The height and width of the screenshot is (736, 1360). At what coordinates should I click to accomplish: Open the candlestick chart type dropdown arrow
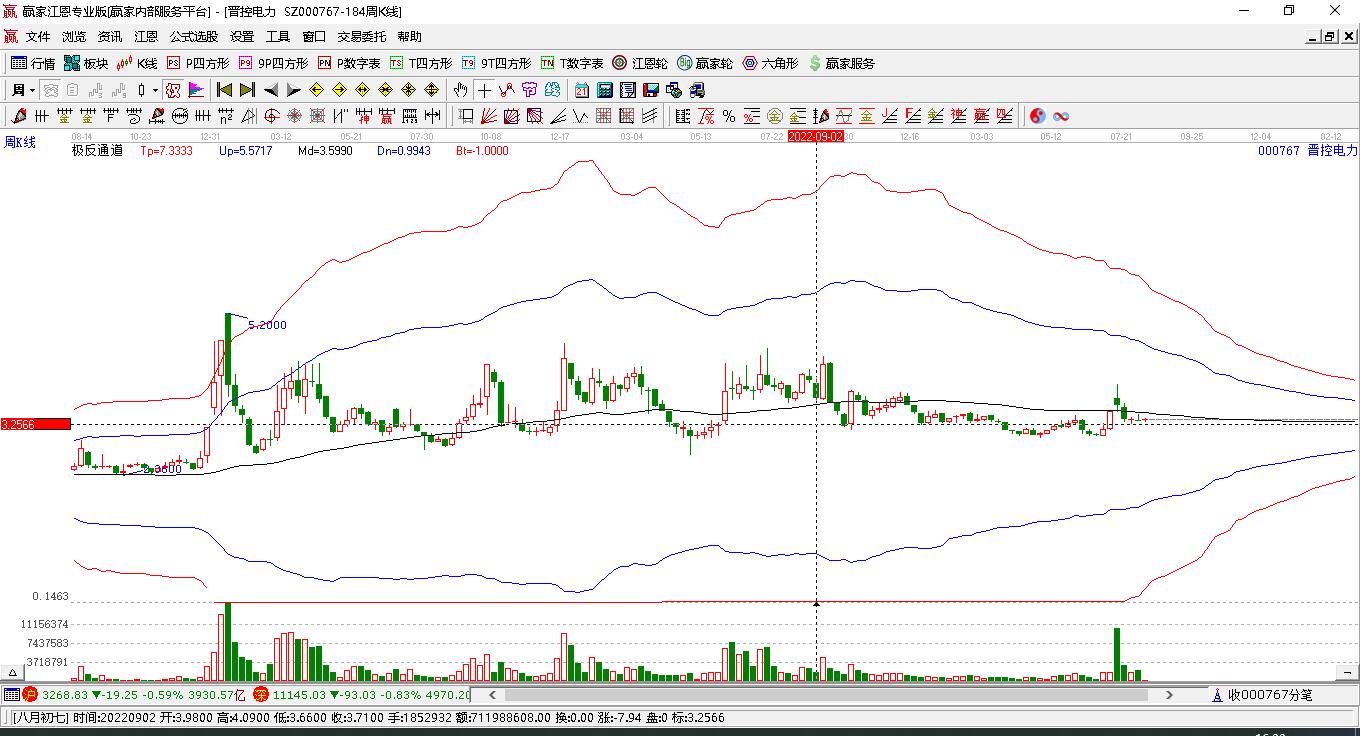click(155, 90)
